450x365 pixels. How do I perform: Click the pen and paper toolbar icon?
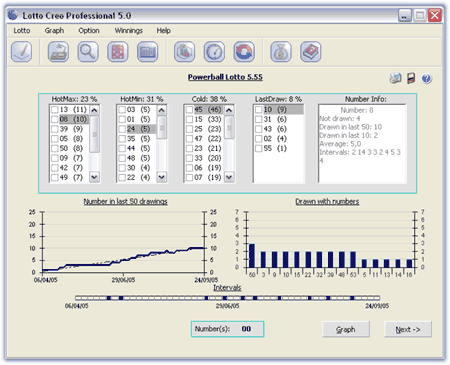point(22,52)
